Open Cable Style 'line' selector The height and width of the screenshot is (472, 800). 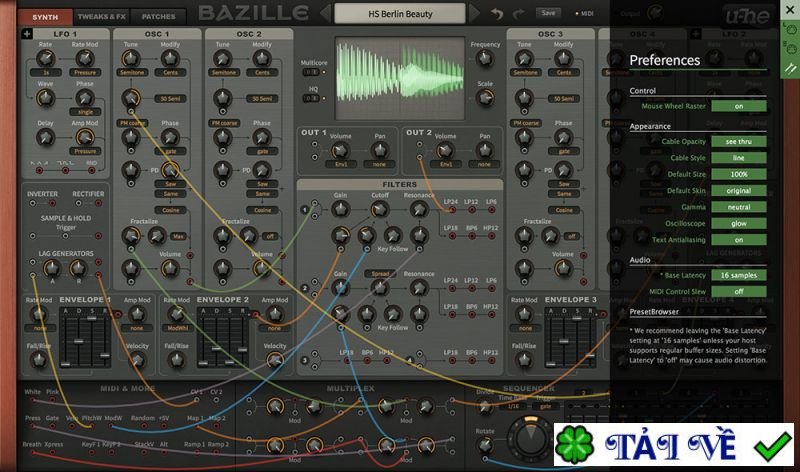click(739, 158)
